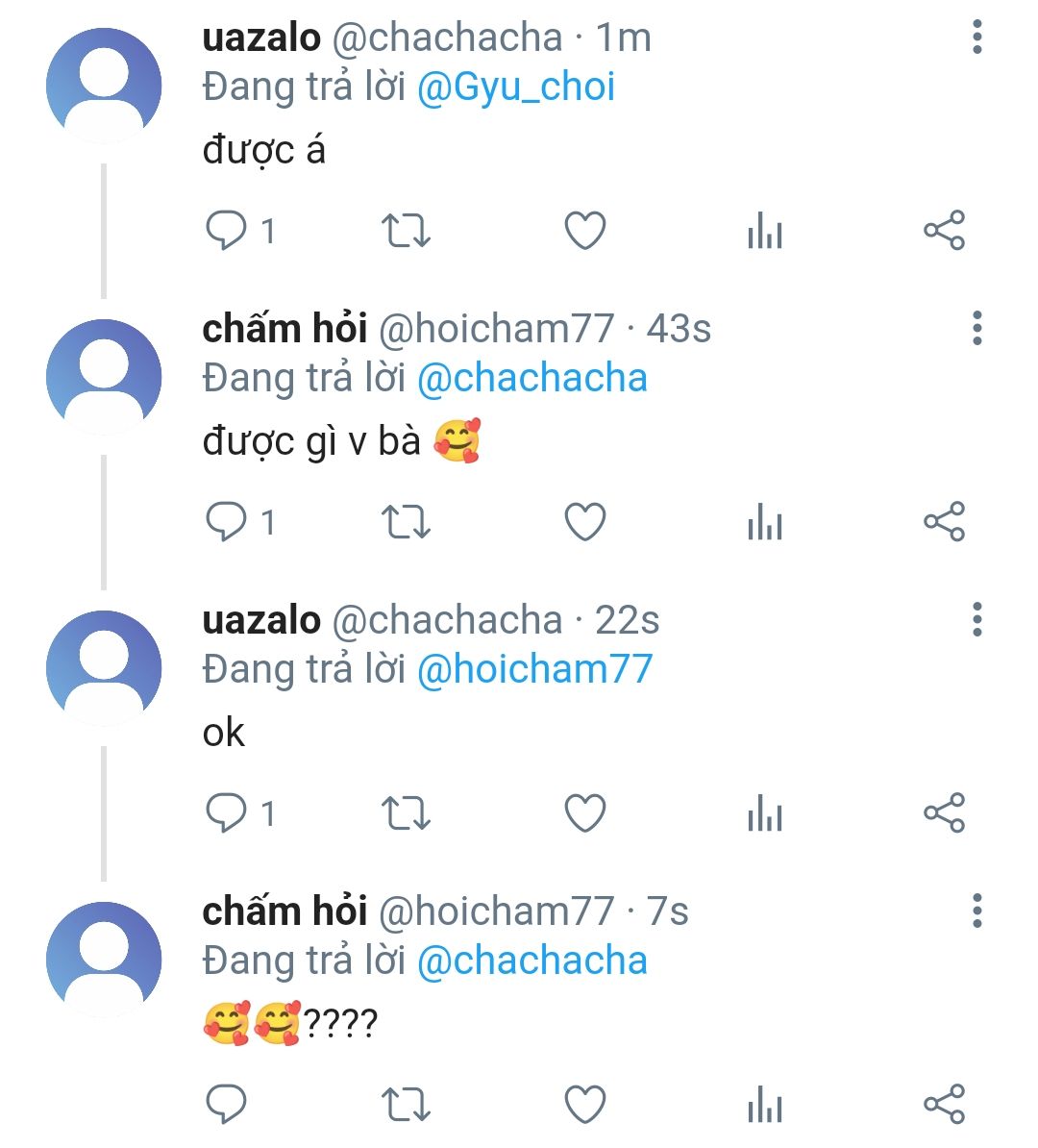Open the @Gyu_choi profile link
Image resolution: width=1038 pixels, height=1148 pixels.
[x=515, y=87]
